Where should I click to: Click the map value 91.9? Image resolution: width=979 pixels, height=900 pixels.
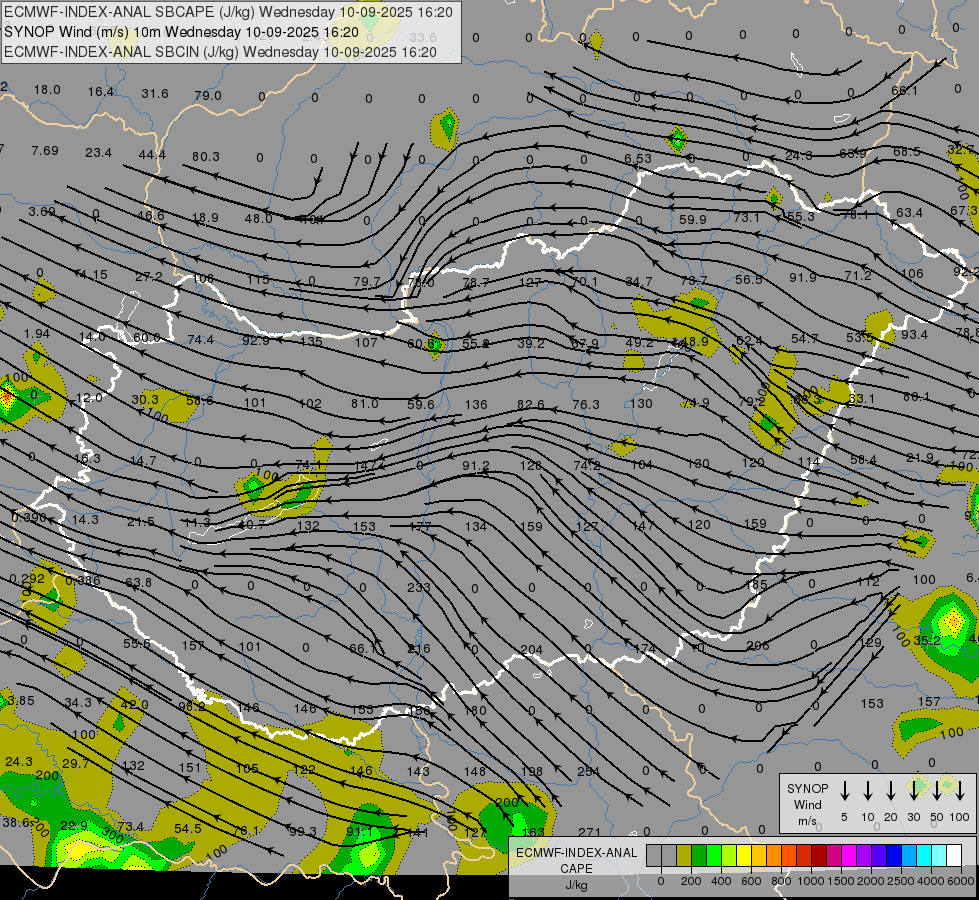[x=802, y=277]
